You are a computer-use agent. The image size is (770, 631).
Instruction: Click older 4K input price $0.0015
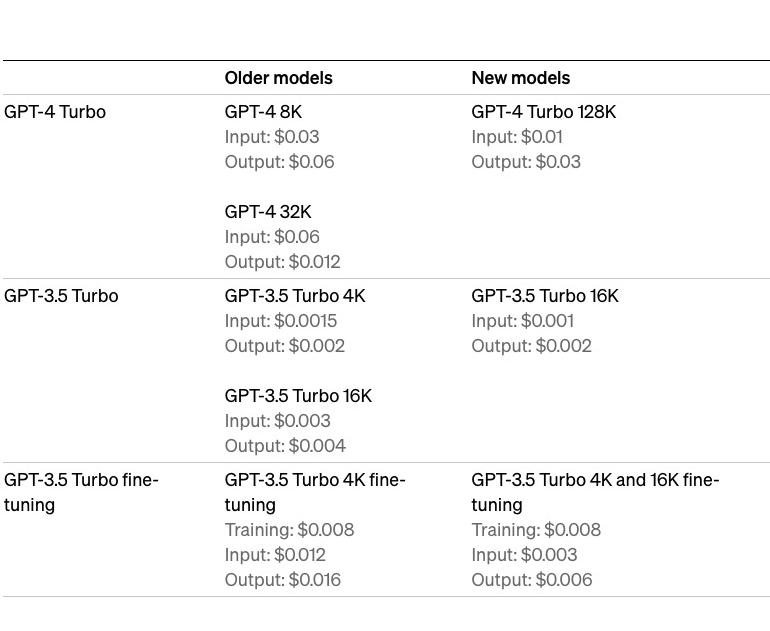pyautogui.click(x=281, y=321)
